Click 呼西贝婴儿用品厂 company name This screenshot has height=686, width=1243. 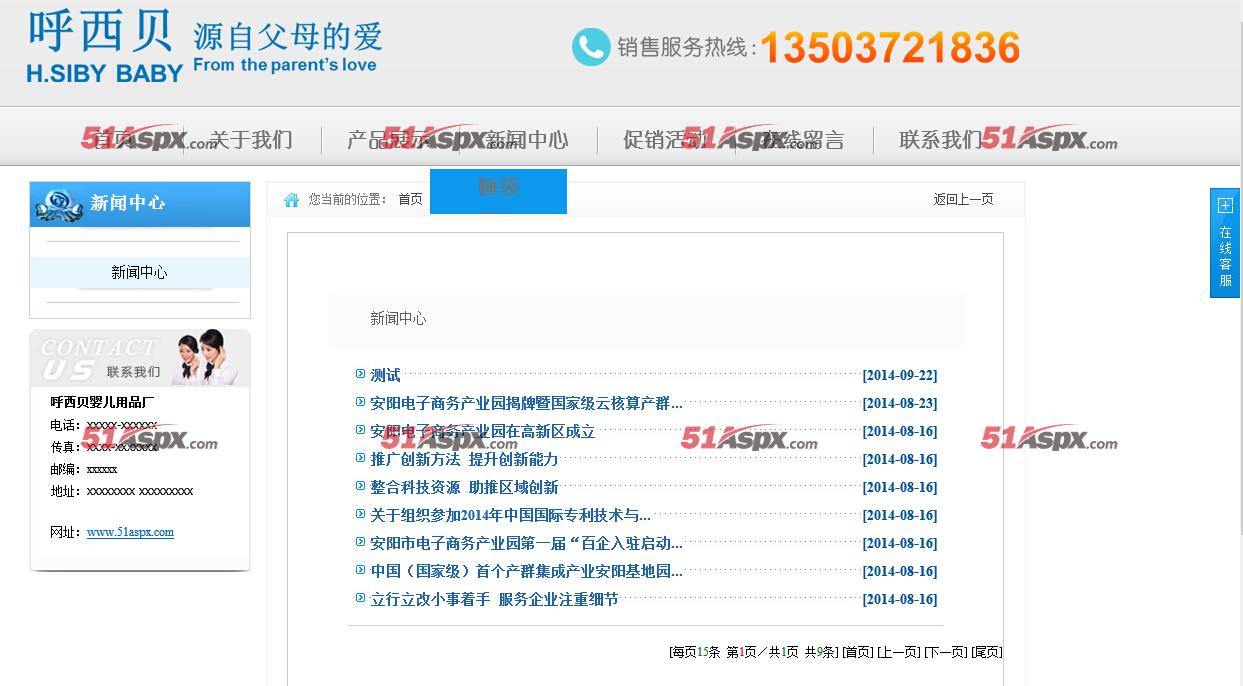pyautogui.click(x=102, y=402)
